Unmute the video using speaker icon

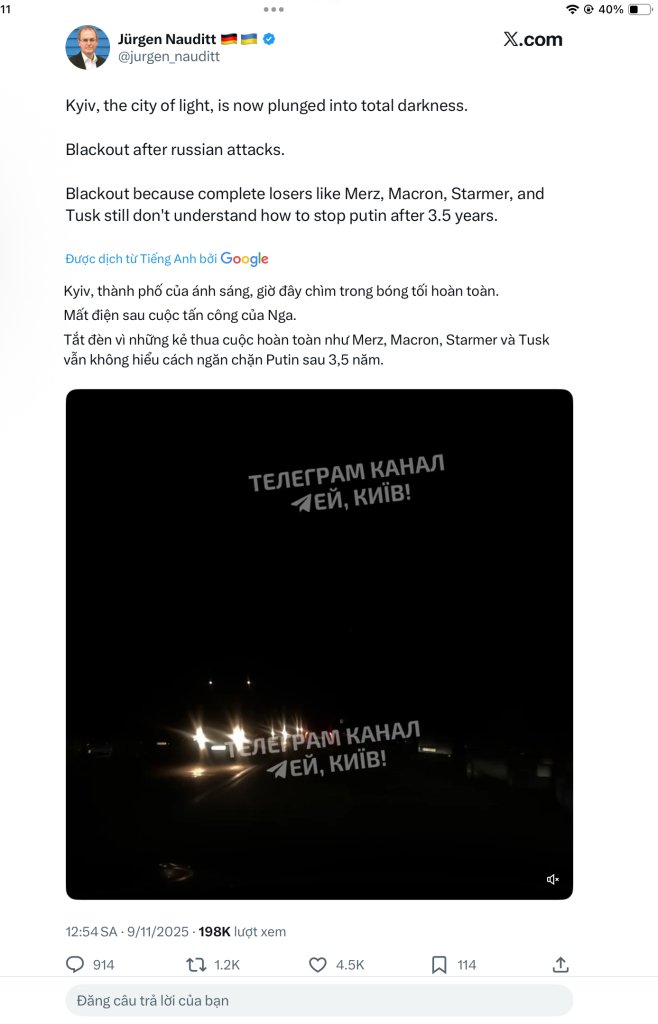(552, 879)
